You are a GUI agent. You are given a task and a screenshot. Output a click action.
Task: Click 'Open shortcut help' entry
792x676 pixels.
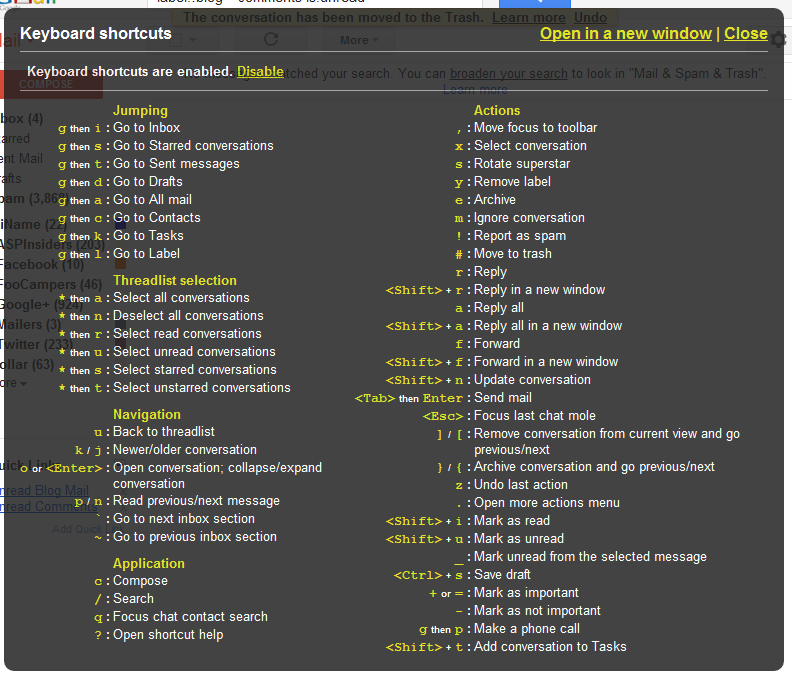tap(168, 635)
